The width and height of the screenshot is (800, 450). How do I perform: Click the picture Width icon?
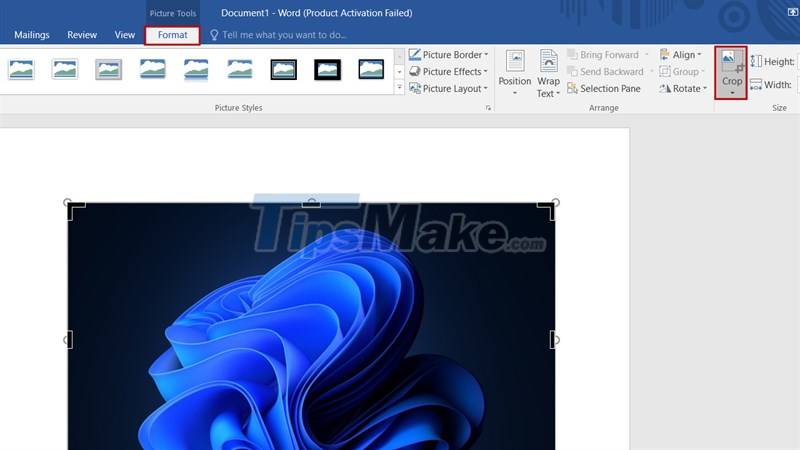pyautogui.click(x=756, y=85)
